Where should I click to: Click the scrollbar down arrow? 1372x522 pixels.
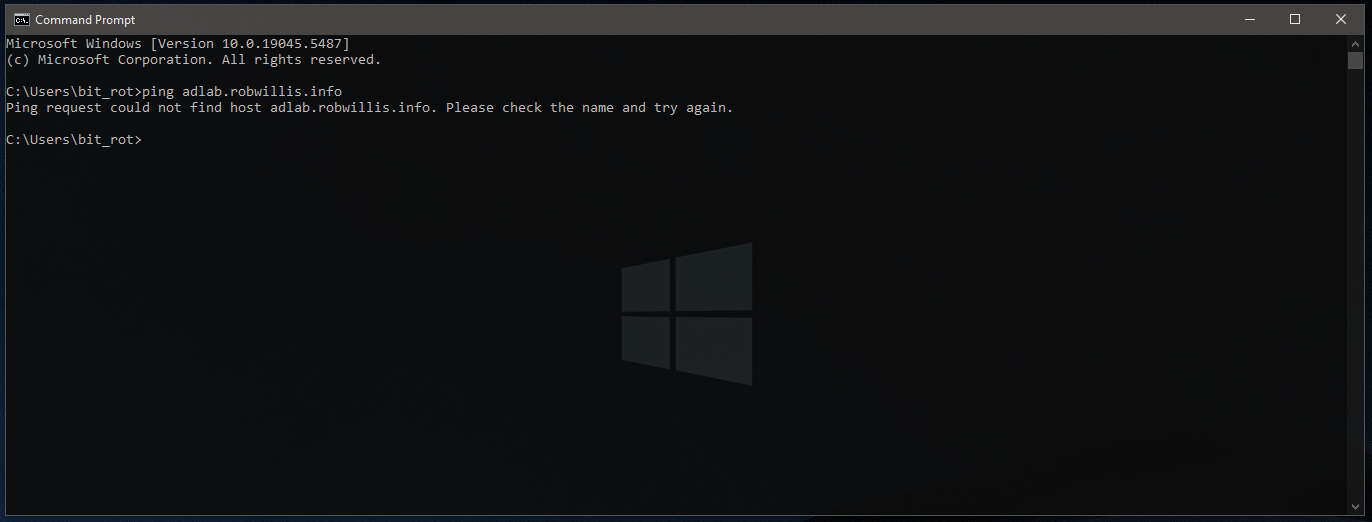1355,506
